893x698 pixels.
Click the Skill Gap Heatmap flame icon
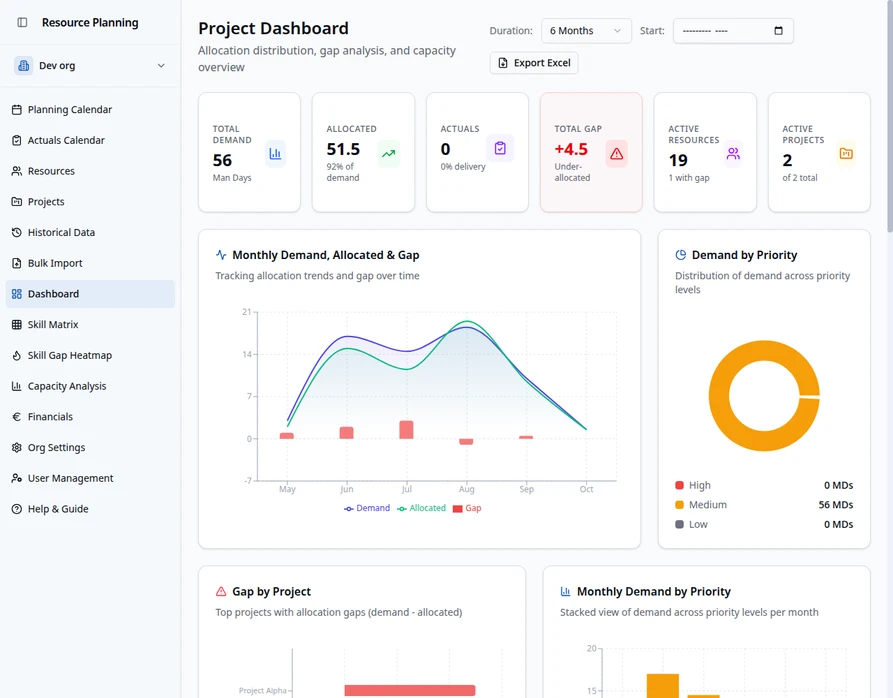17,355
